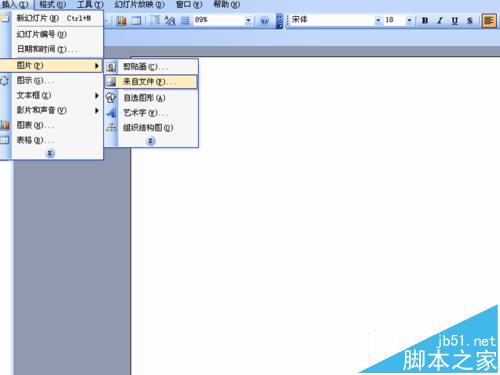The height and width of the screenshot is (375, 500).
Task: Choose 来自文件(F)... picture from file
Action: 151,82
